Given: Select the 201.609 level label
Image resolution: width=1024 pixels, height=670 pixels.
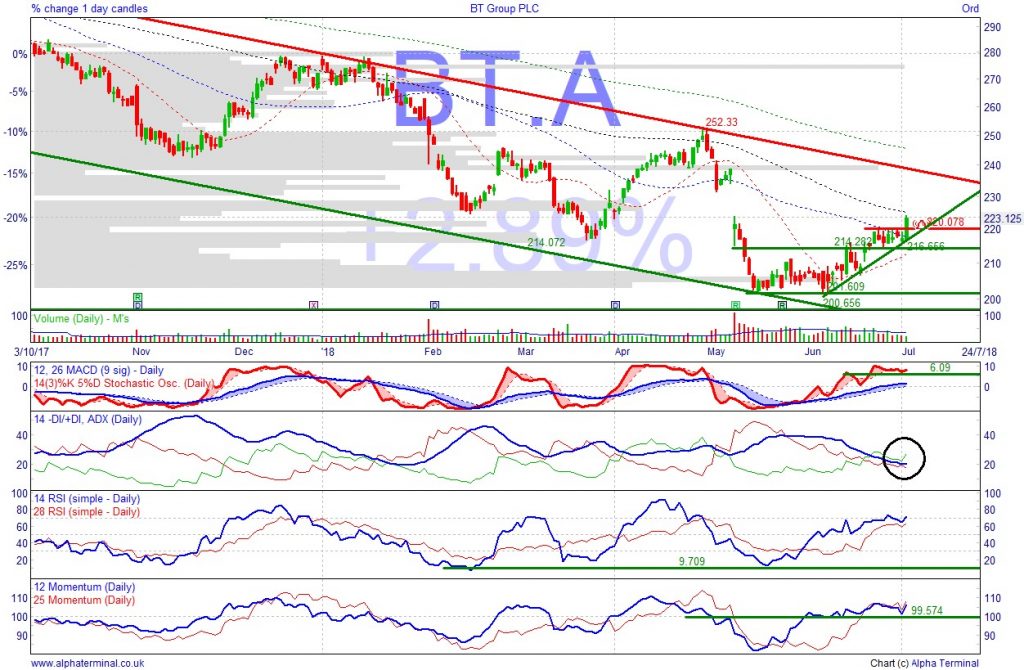Looking at the screenshot, I should coord(846,287).
